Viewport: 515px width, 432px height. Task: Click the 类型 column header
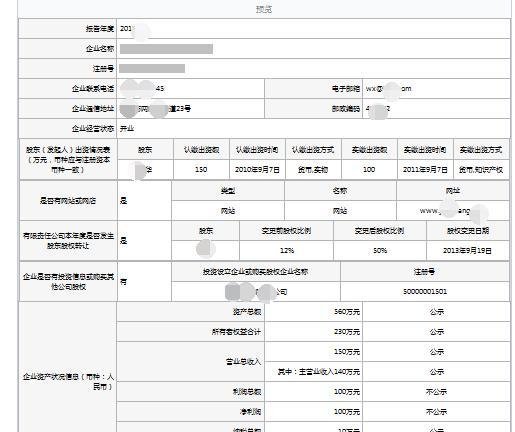(x=228, y=191)
